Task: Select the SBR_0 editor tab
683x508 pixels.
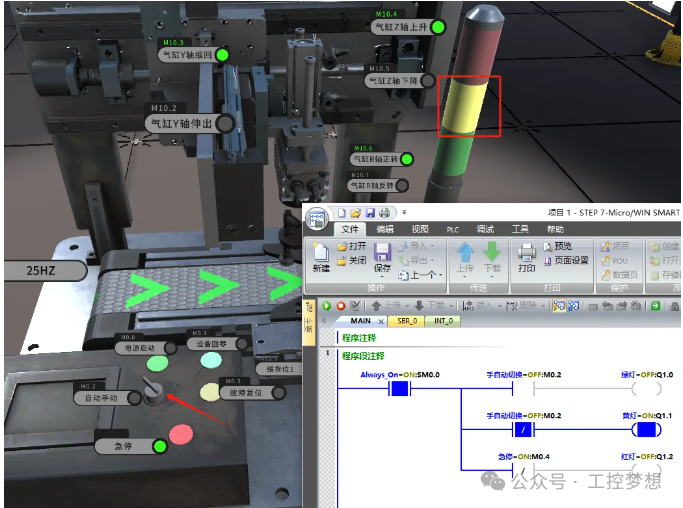Action: 407,321
